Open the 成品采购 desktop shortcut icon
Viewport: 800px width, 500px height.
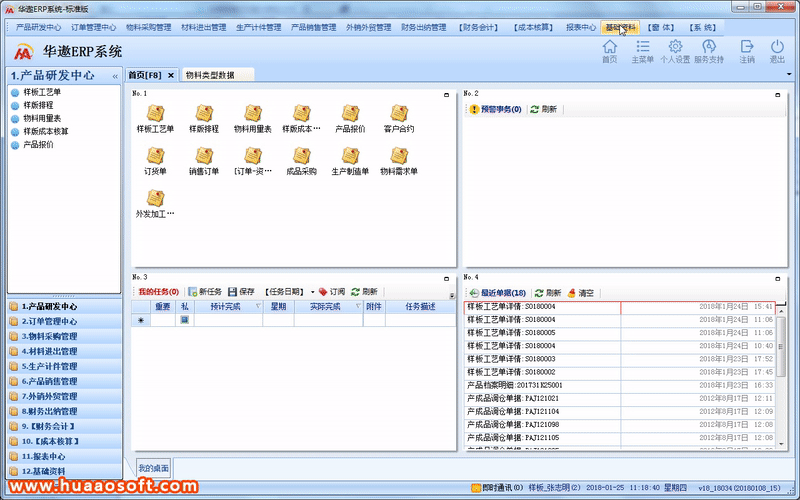coord(302,161)
